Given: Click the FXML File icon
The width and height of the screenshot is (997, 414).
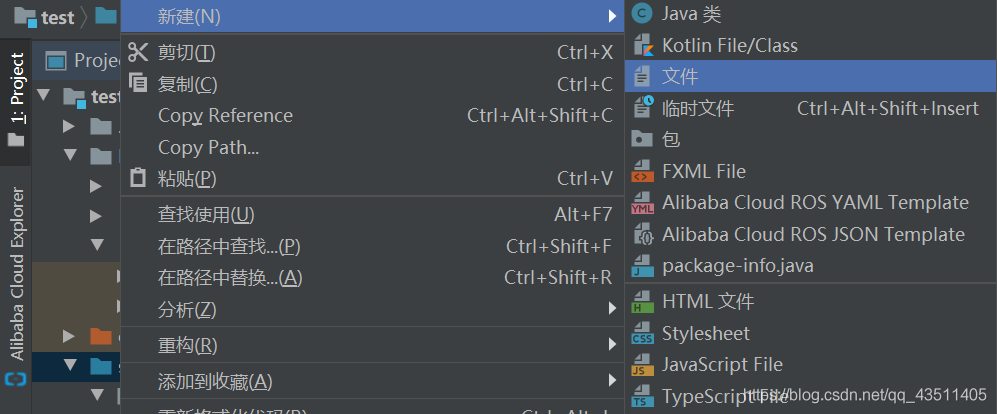Looking at the screenshot, I should 643,171.
